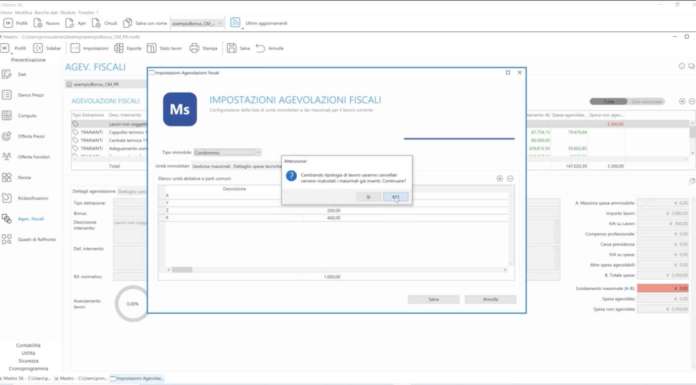Open the Contabilità section at the sidebar bottom
The image size is (696, 385).
(x=28, y=345)
